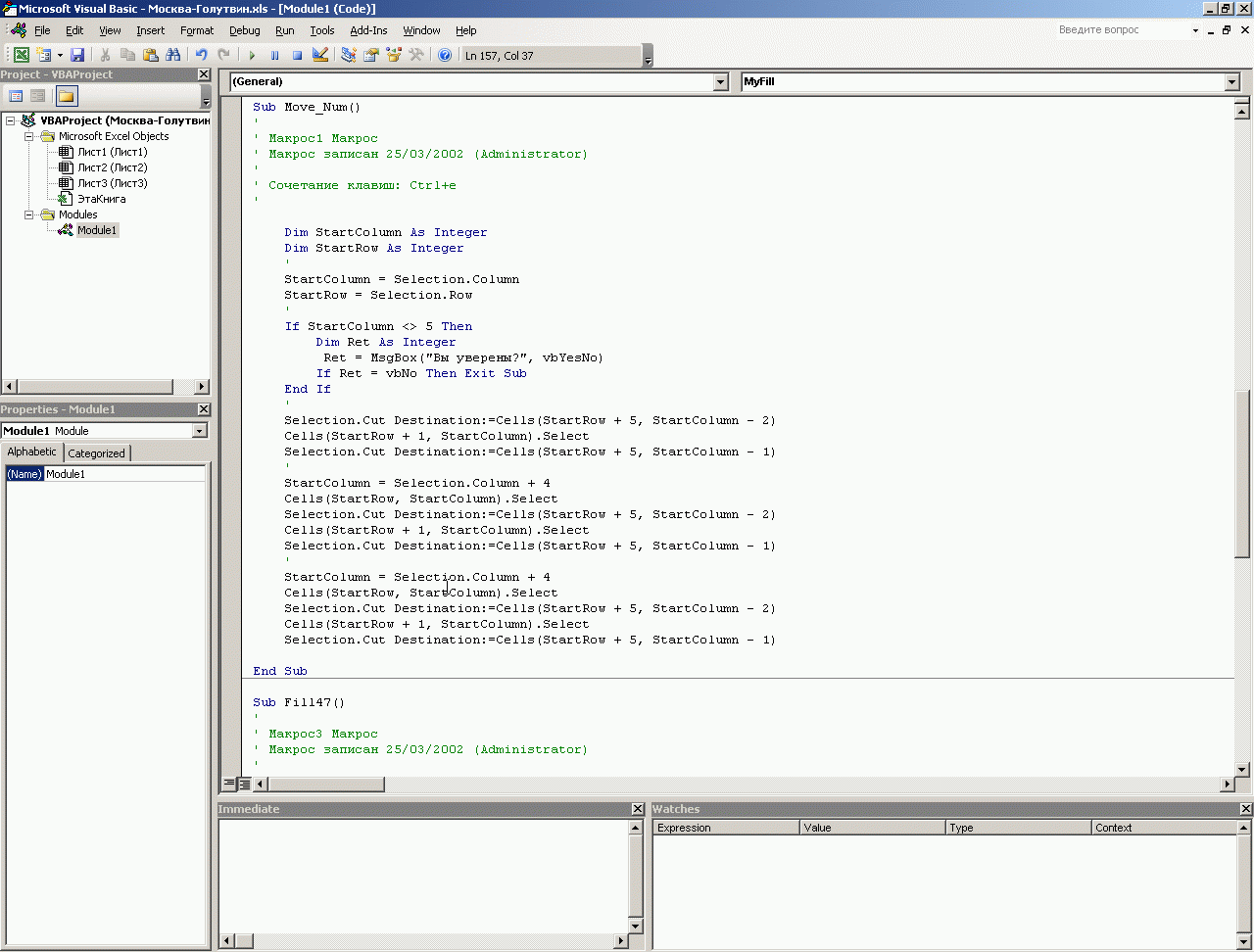Select ЭтаКнига in project tree
The image size is (1254, 952).
(102, 199)
